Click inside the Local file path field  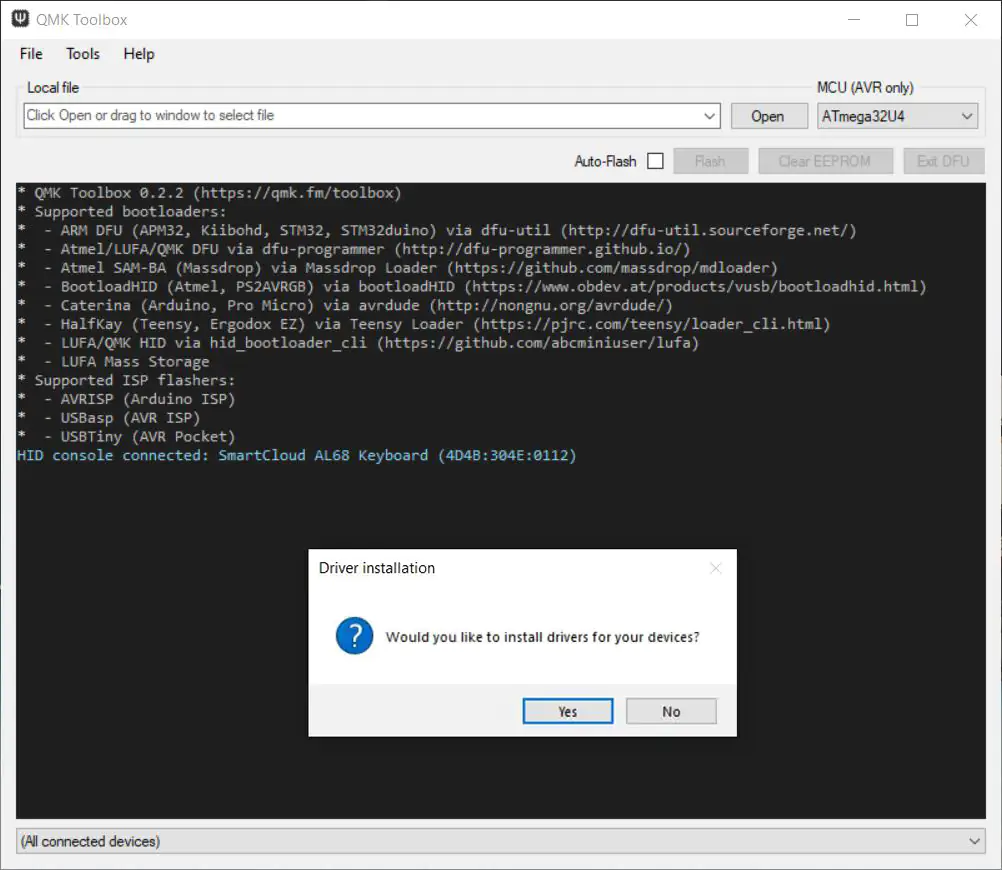tap(360, 116)
